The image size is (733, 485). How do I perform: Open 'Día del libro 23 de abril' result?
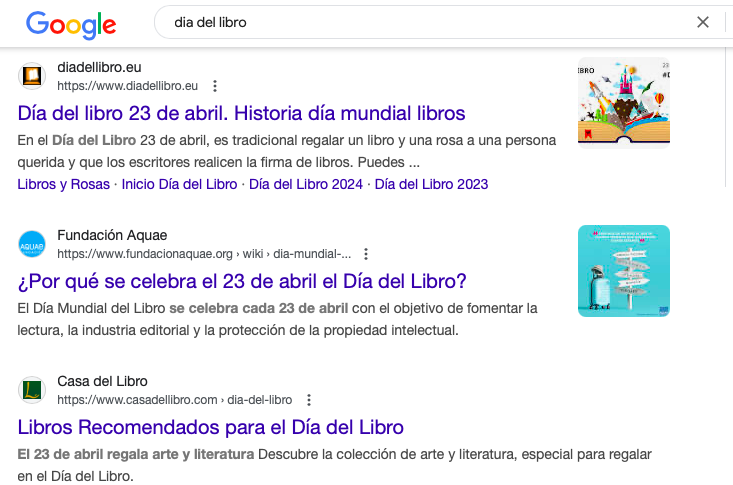coord(241,113)
